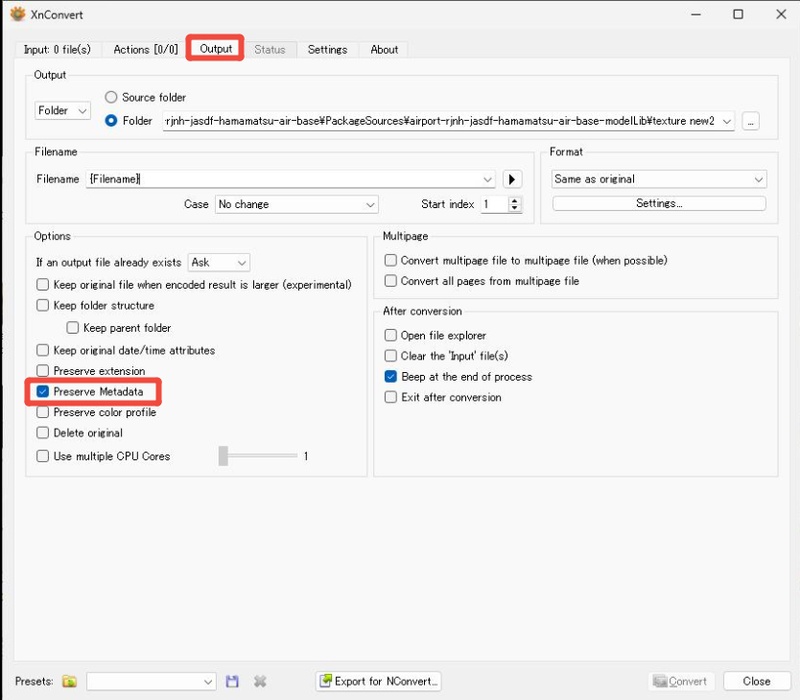Screen dimensions: 800x700
Task: Enable Use multiple CPU Cores
Action: click(x=43, y=456)
